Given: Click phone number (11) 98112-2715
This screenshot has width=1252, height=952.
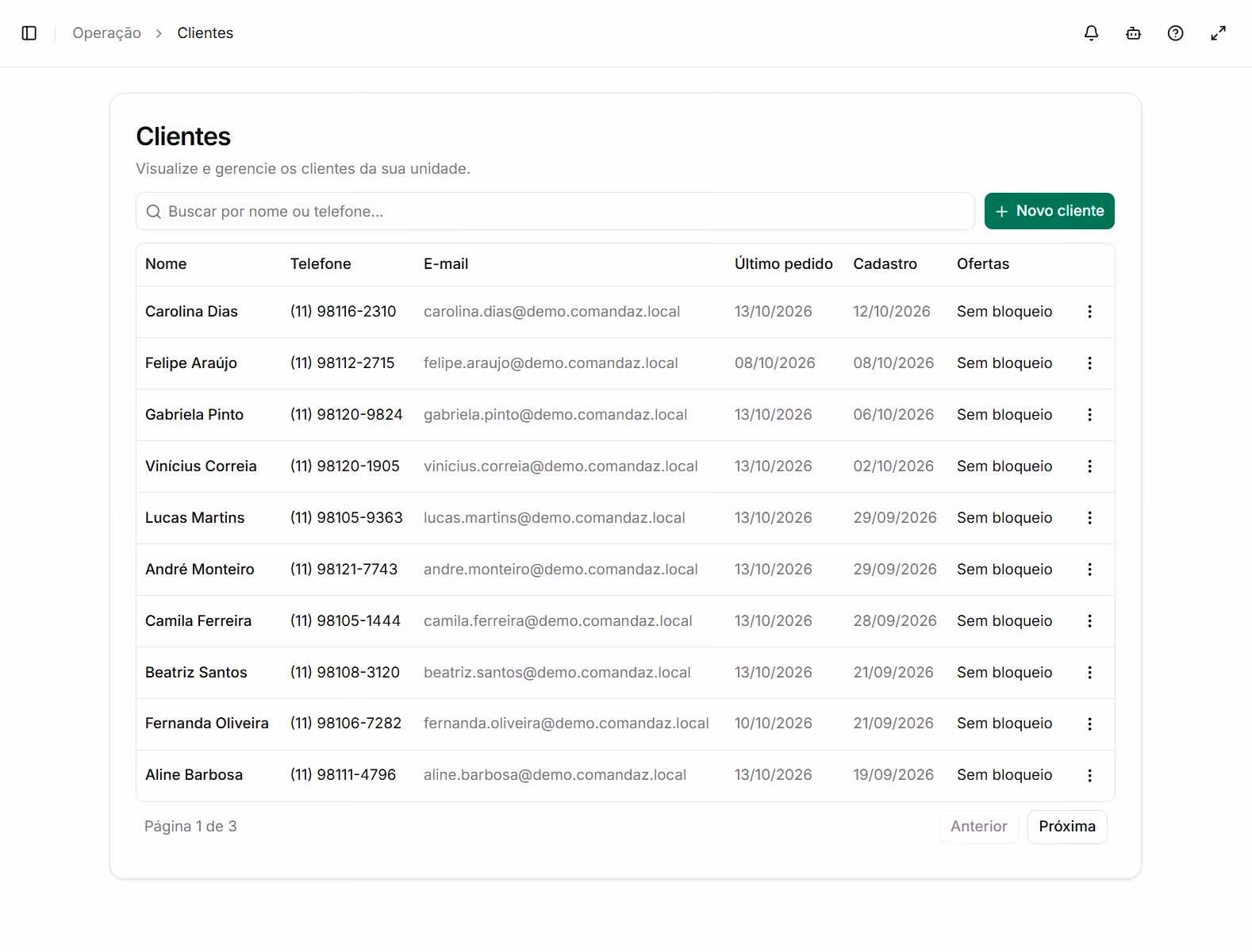Looking at the screenshot, I should click(x=343, y=363).
